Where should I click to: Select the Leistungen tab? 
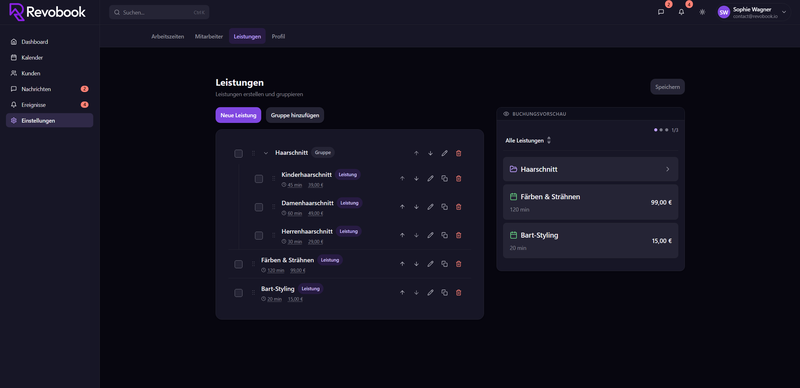click(247, 37)
